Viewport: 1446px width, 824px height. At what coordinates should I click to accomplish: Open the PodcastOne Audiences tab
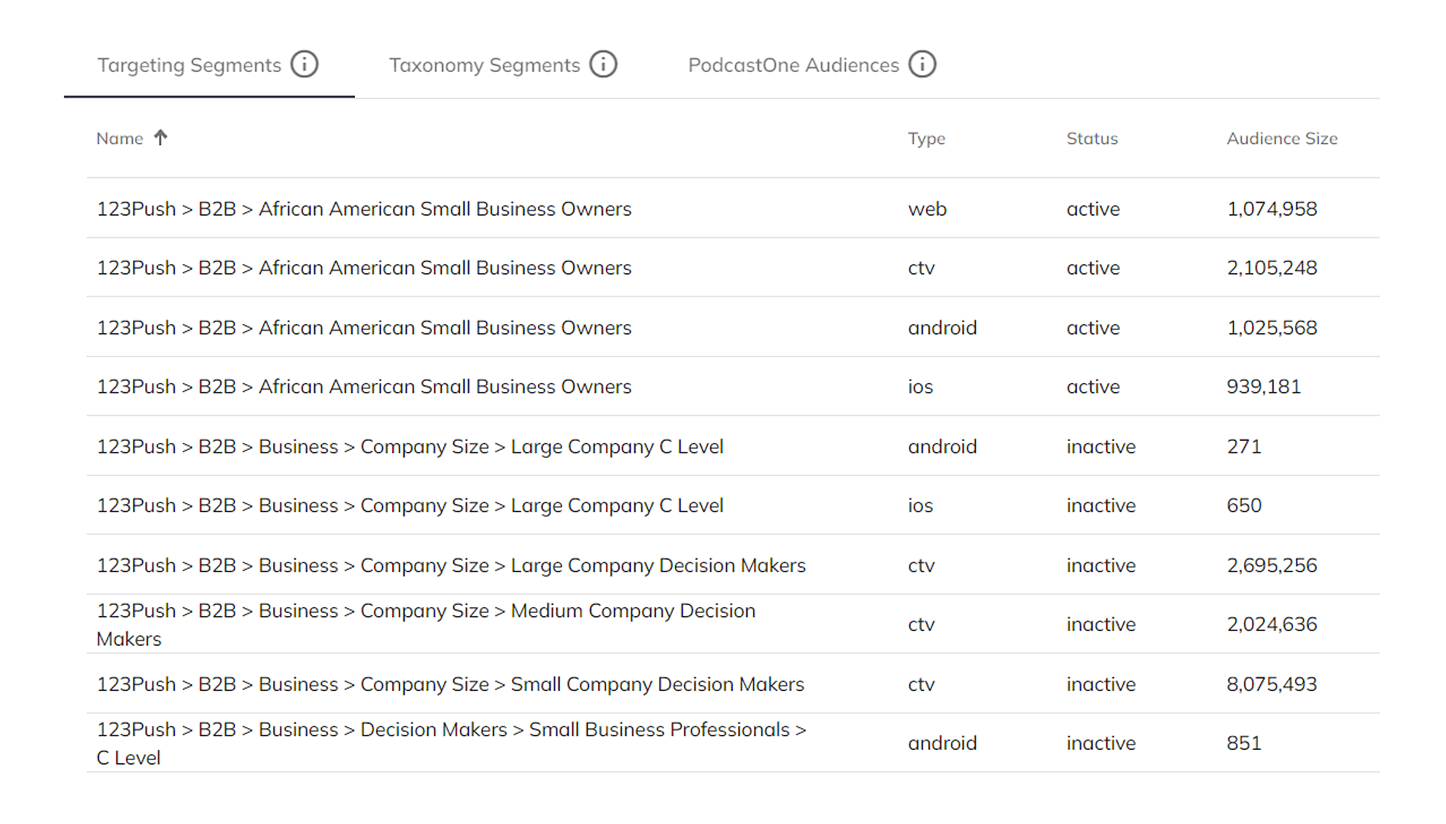(793, 64)
